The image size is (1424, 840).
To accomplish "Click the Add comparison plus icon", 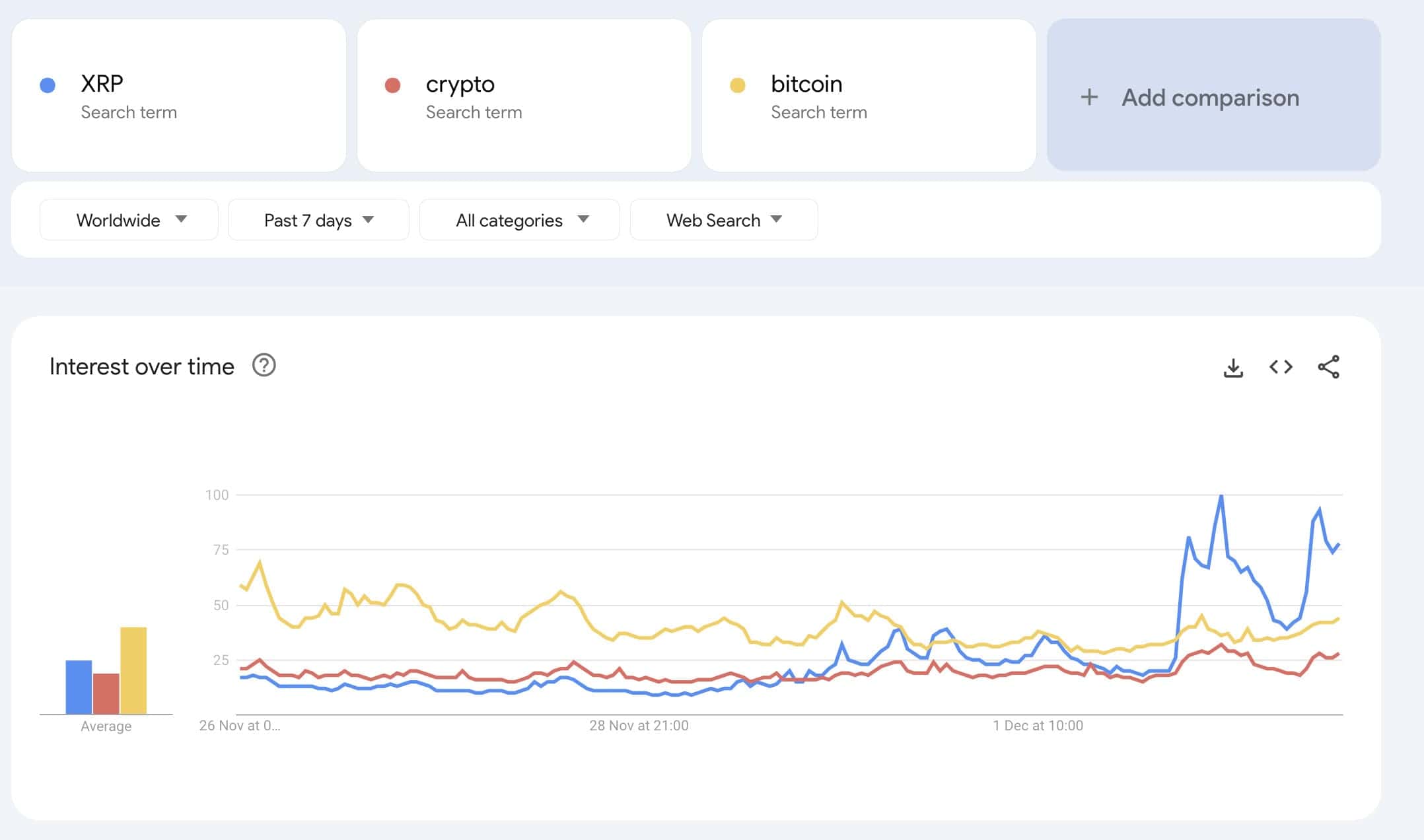I will (x=1088, y=97).
